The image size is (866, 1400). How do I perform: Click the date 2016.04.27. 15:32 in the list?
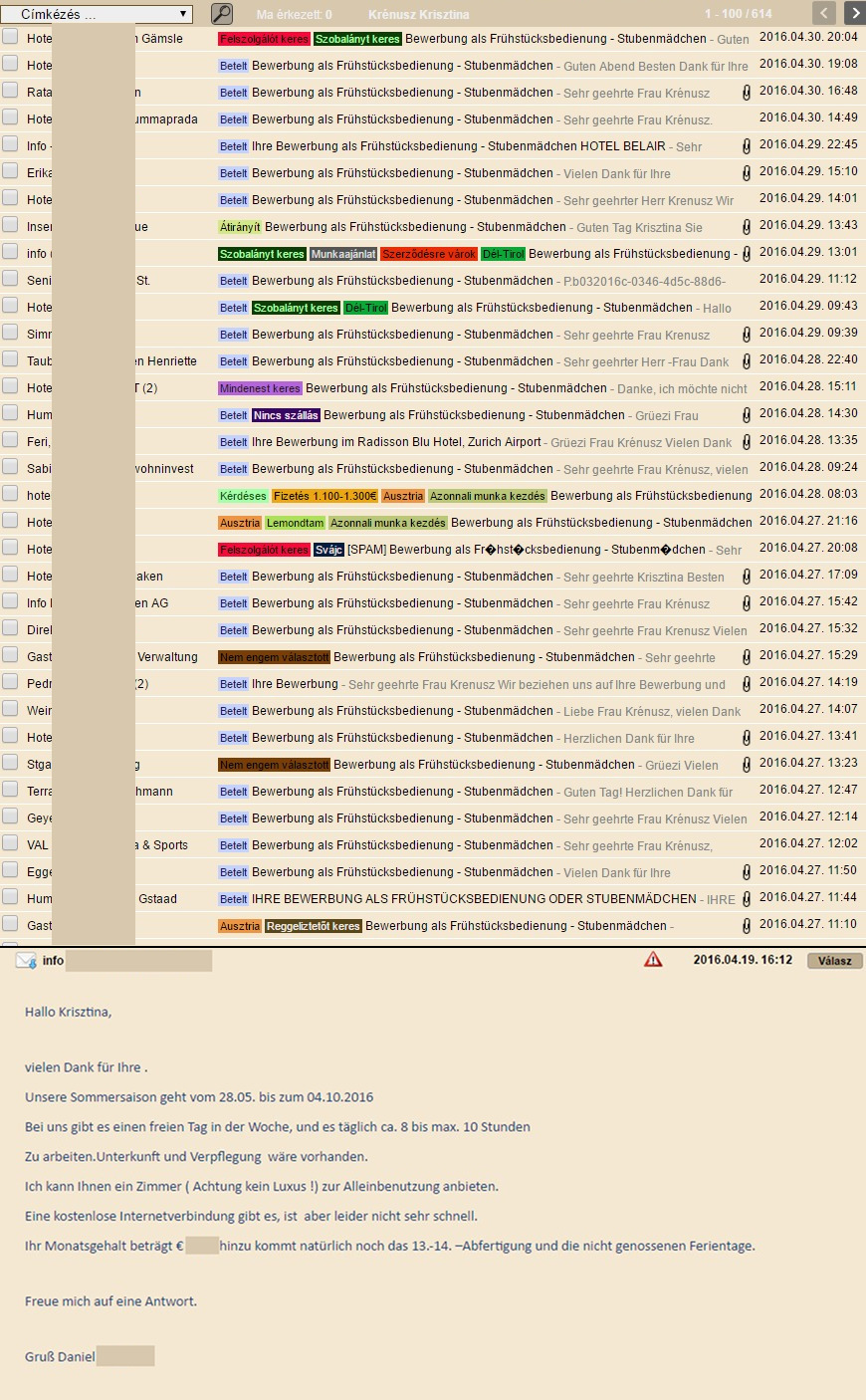point(808,628)
